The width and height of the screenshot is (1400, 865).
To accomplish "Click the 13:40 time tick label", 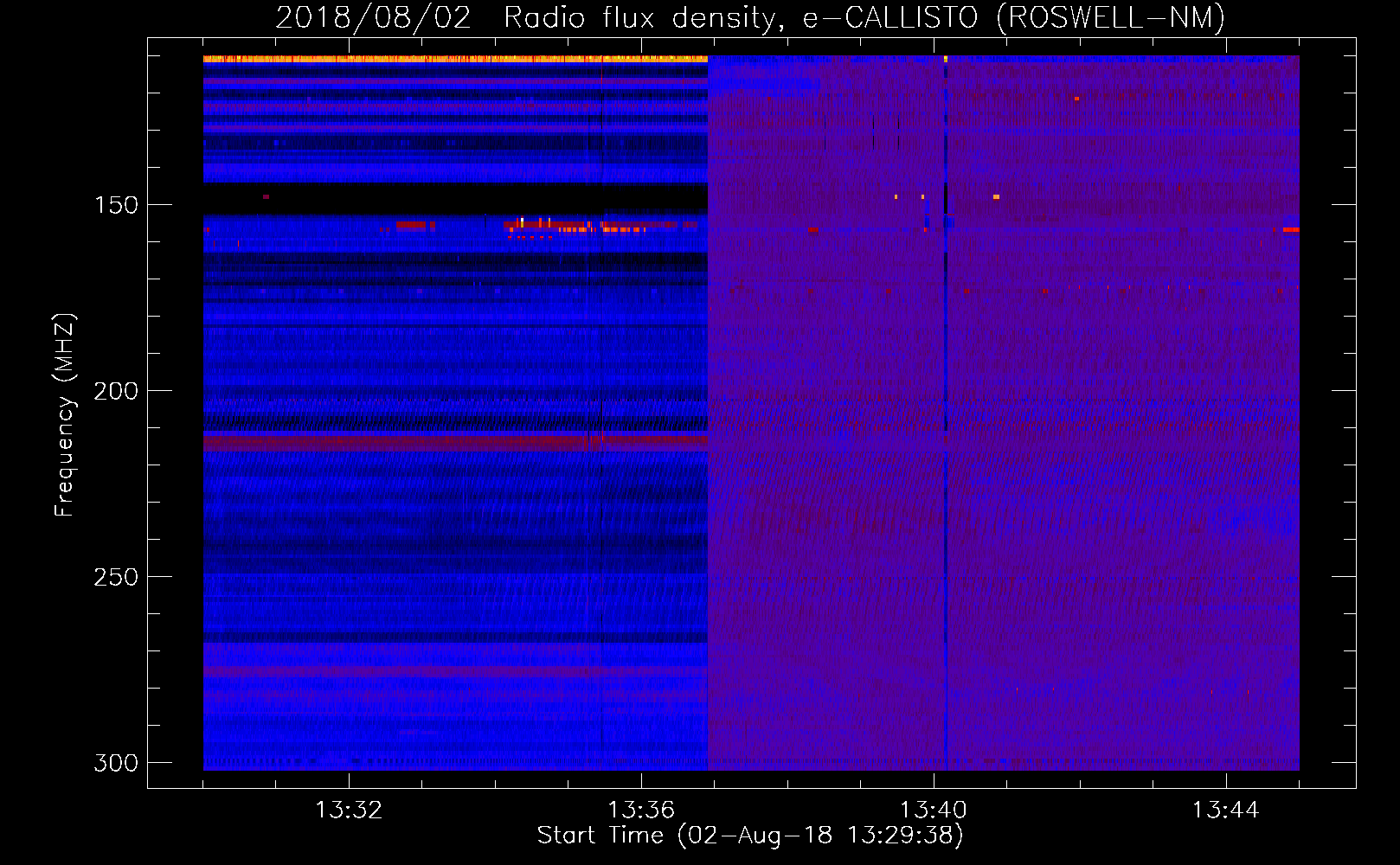I will pos(934,811).
